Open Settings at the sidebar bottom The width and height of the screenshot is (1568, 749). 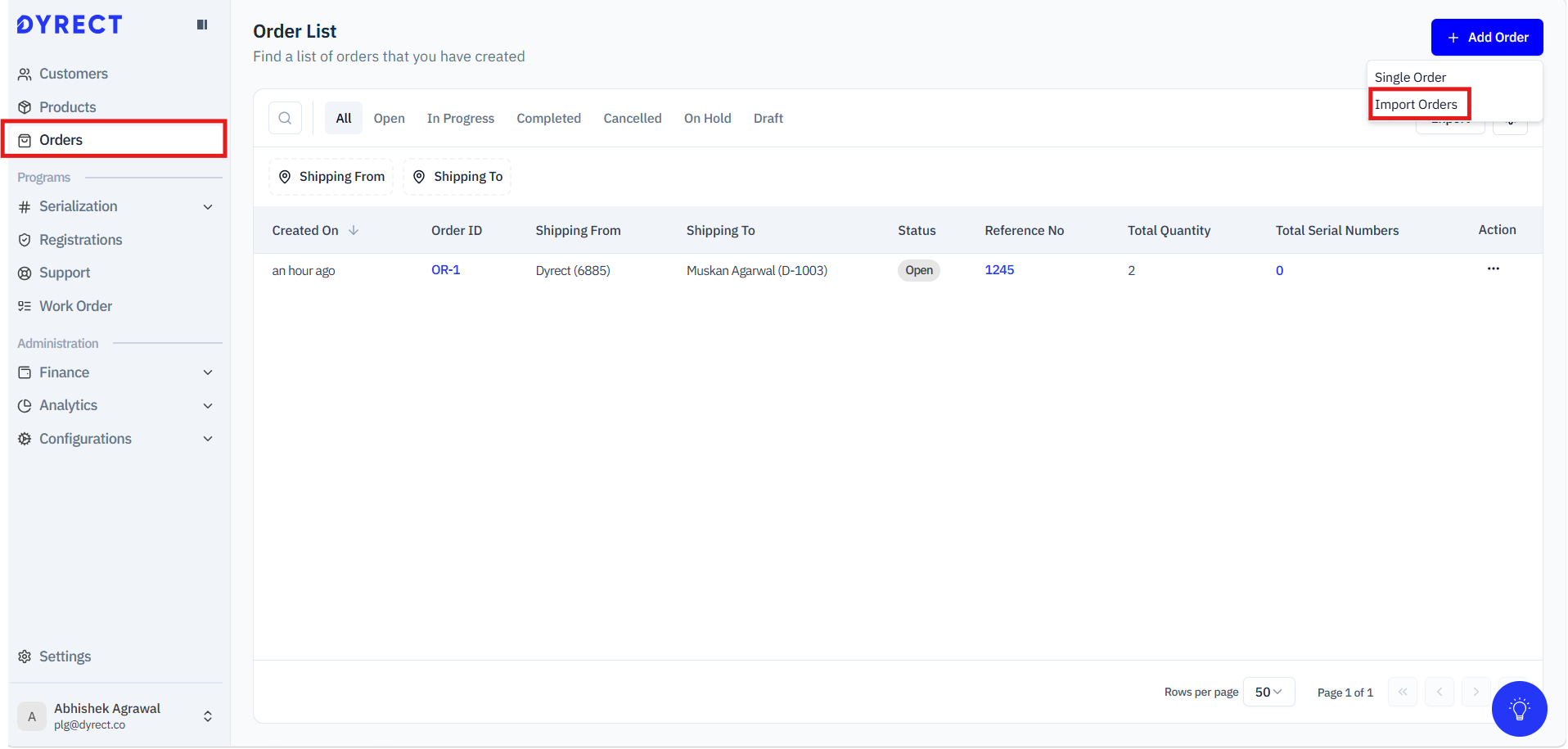(x=65, y=657)
